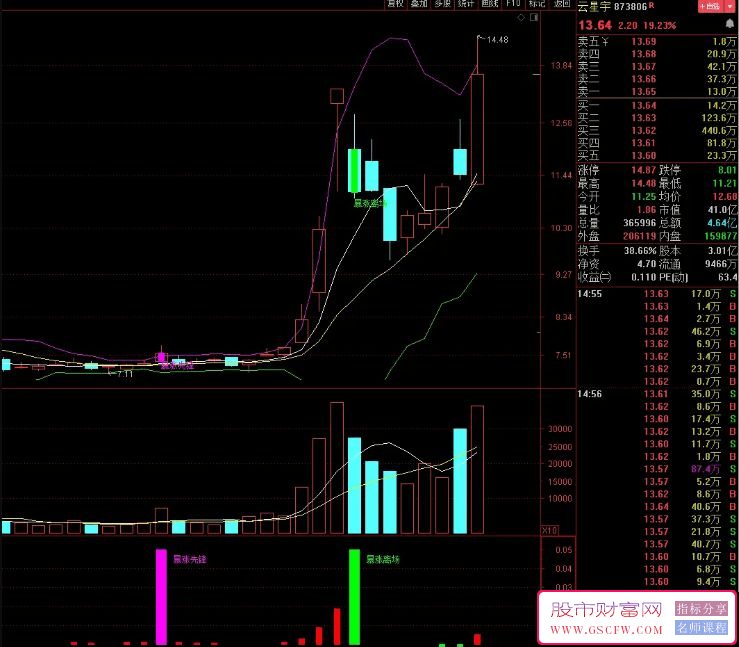Click the 14:55 tick timestamp

[590, 294]
